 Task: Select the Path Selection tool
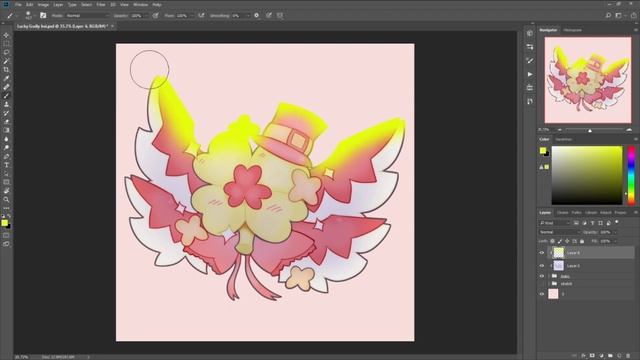click(x=6, y=173)
